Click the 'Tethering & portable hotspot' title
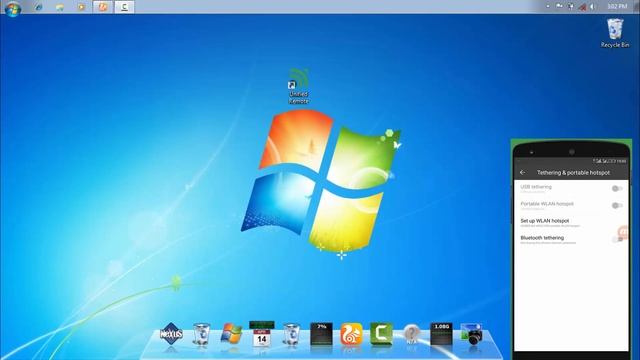640x360 pixels. [x=573, y=173]
